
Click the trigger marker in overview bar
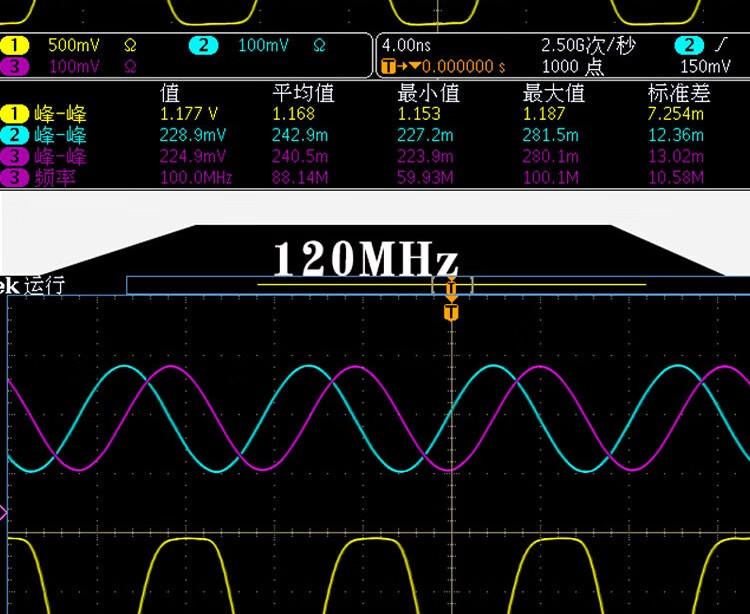[452, 287]
